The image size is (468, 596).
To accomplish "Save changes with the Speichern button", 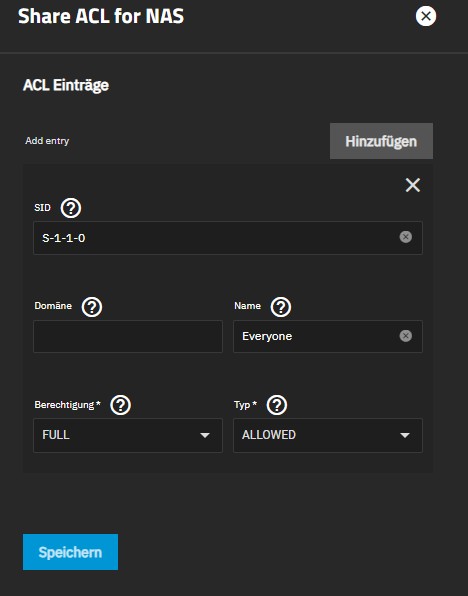I will 70,552.
